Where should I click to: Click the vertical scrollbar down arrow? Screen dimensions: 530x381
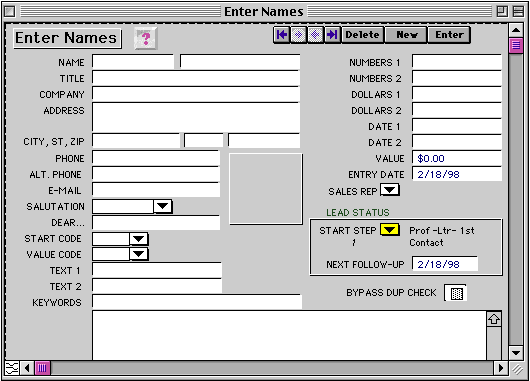click(x=516, y=353)
